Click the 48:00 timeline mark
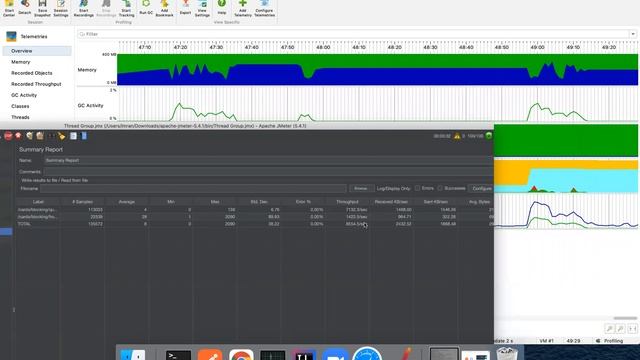 323,47
